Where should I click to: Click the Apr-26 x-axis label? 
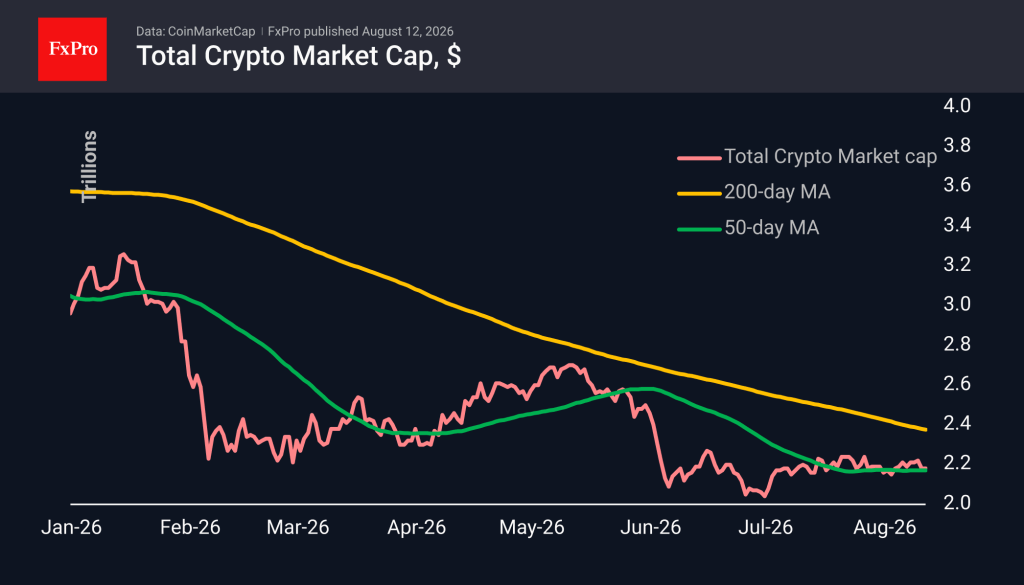(x=417, y=528)
